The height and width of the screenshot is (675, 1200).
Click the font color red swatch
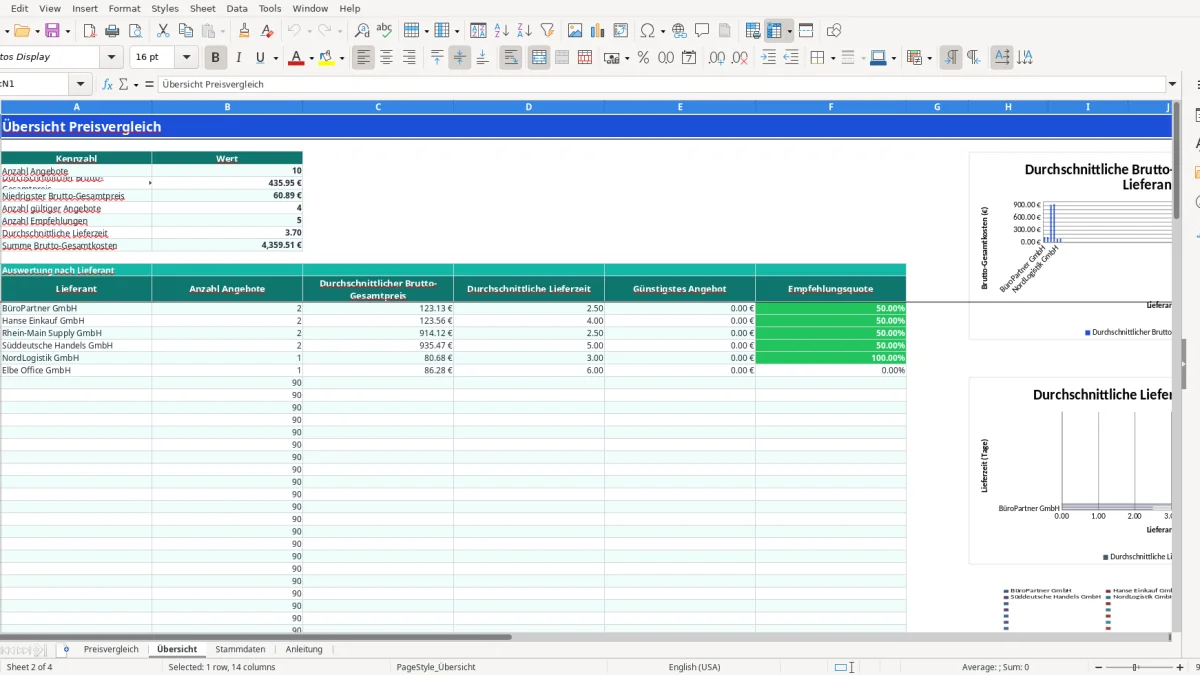(x=296, y=58)
